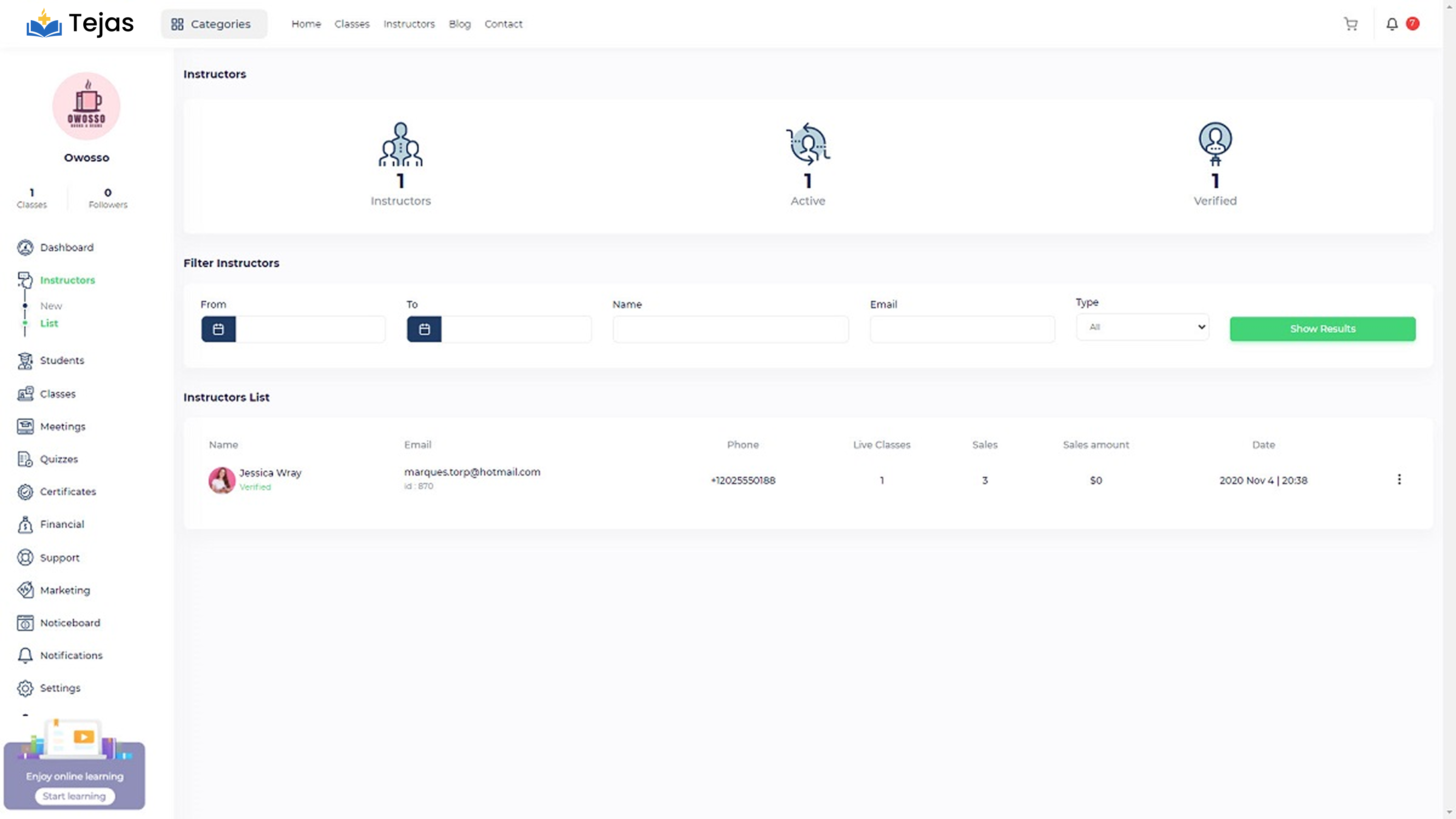Click the Certificates sidebar icon

click(25, 492)
